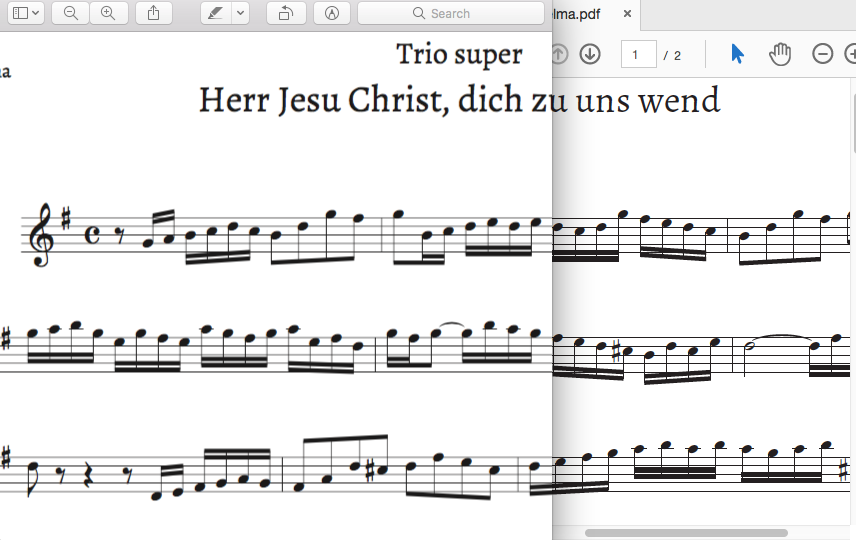The image size is (856, 540).
Task: Go to previous page in PDF viewer
Action: [559, 54]
